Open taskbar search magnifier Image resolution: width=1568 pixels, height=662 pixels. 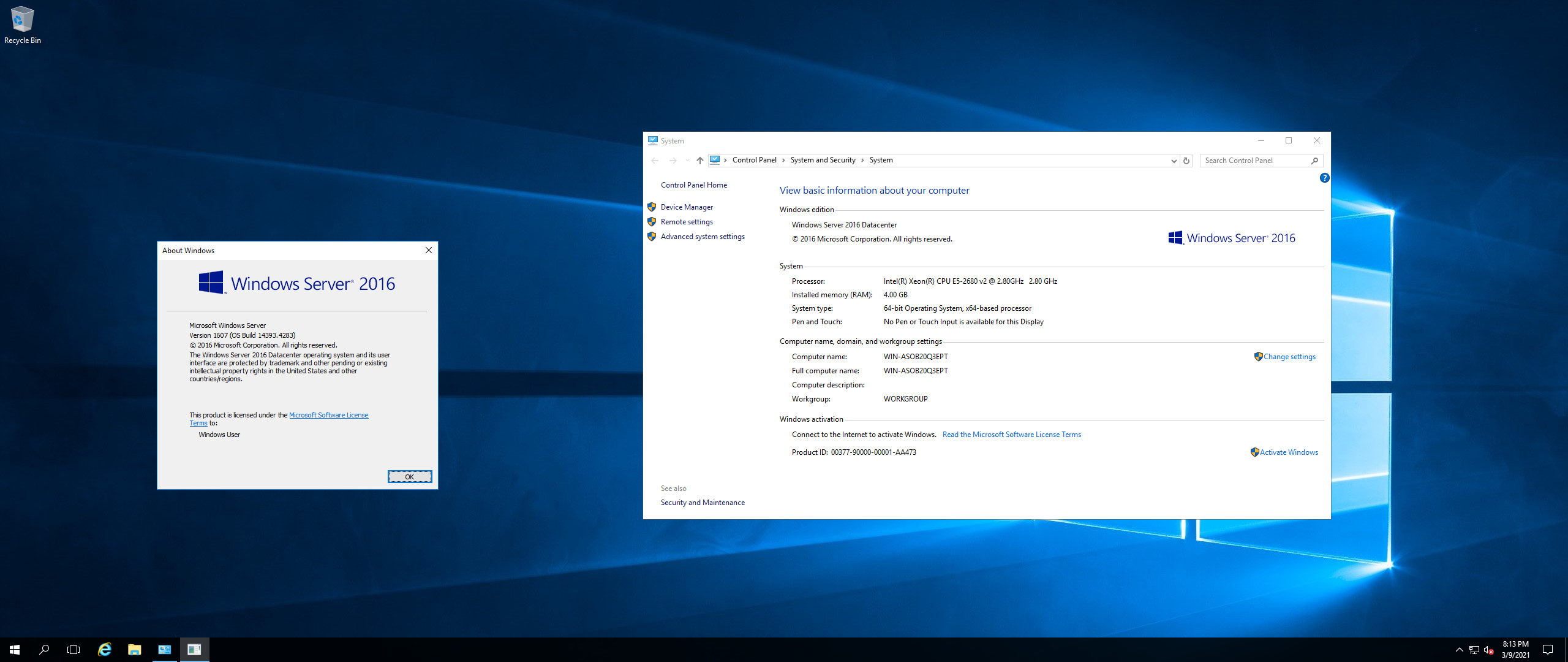[44, 650]
